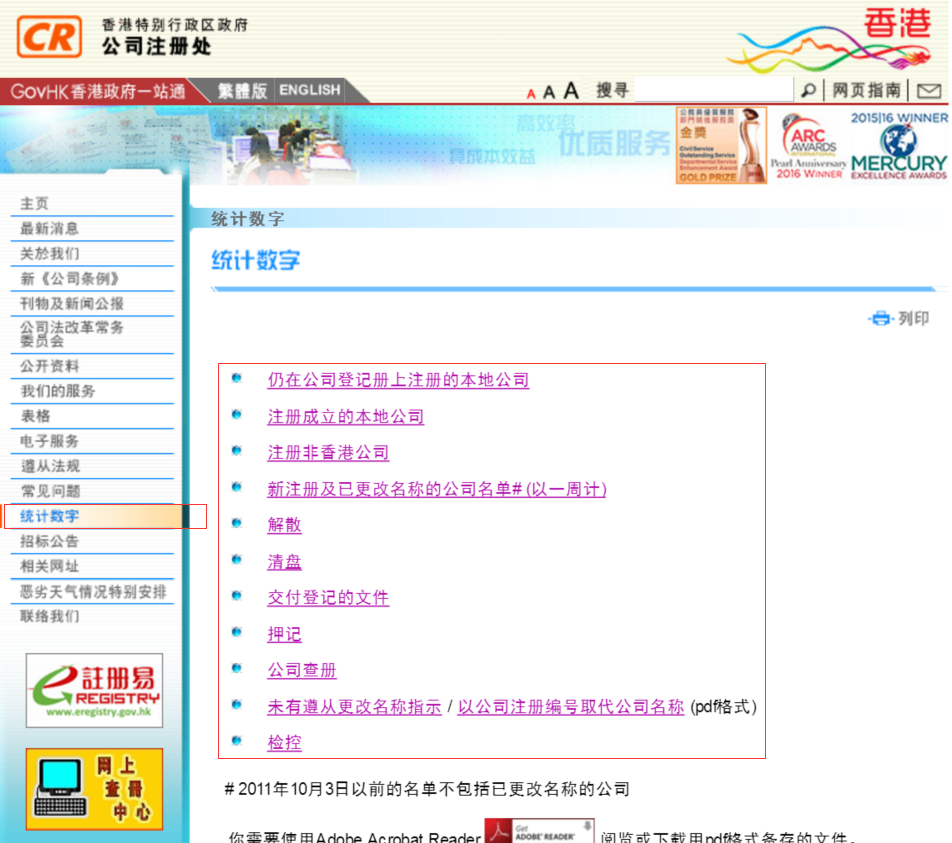Click the 公司查册 link
This screenshot has height=843, width=952.
click(301, 670)
